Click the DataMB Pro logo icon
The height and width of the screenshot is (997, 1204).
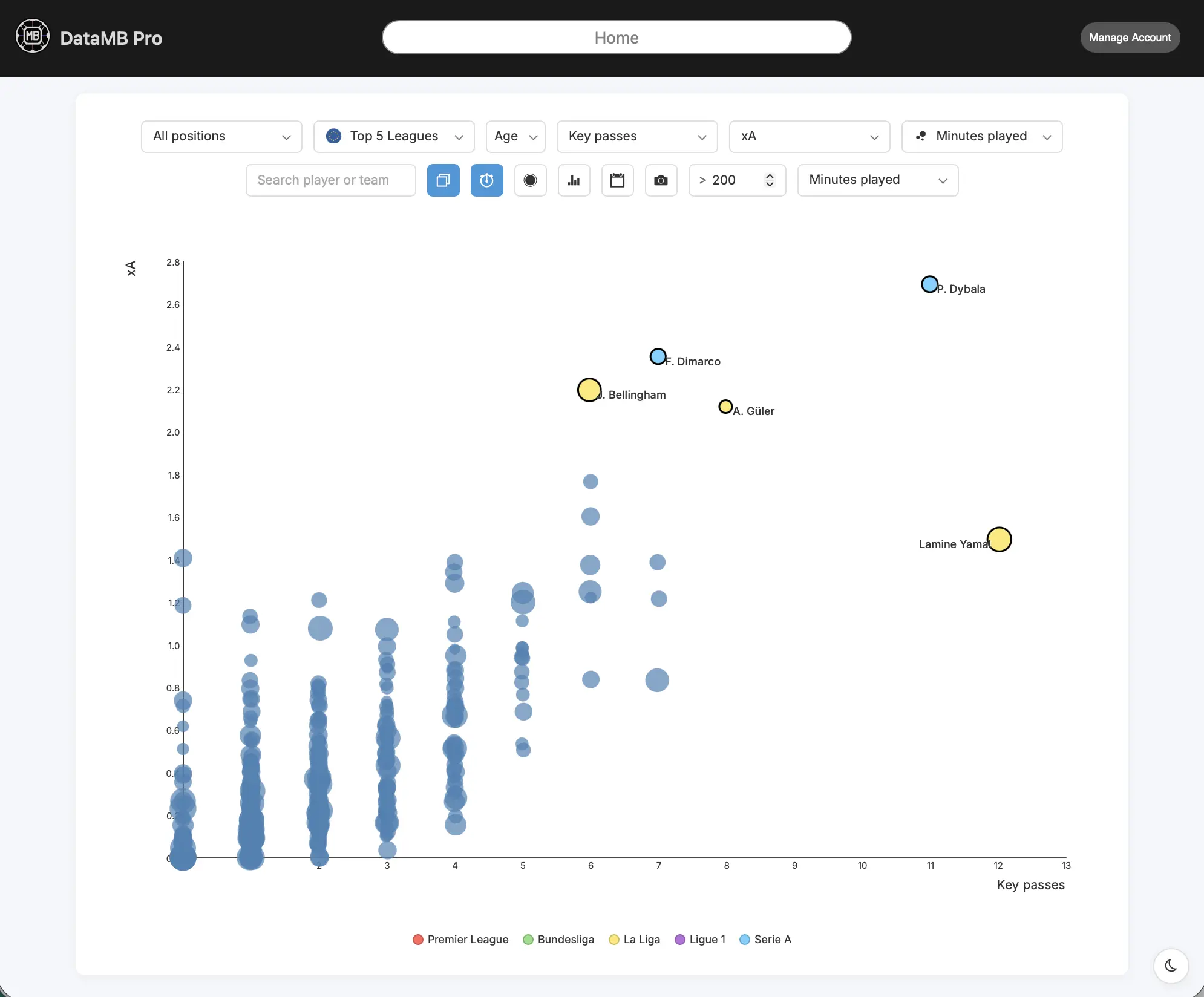point(33,36)
